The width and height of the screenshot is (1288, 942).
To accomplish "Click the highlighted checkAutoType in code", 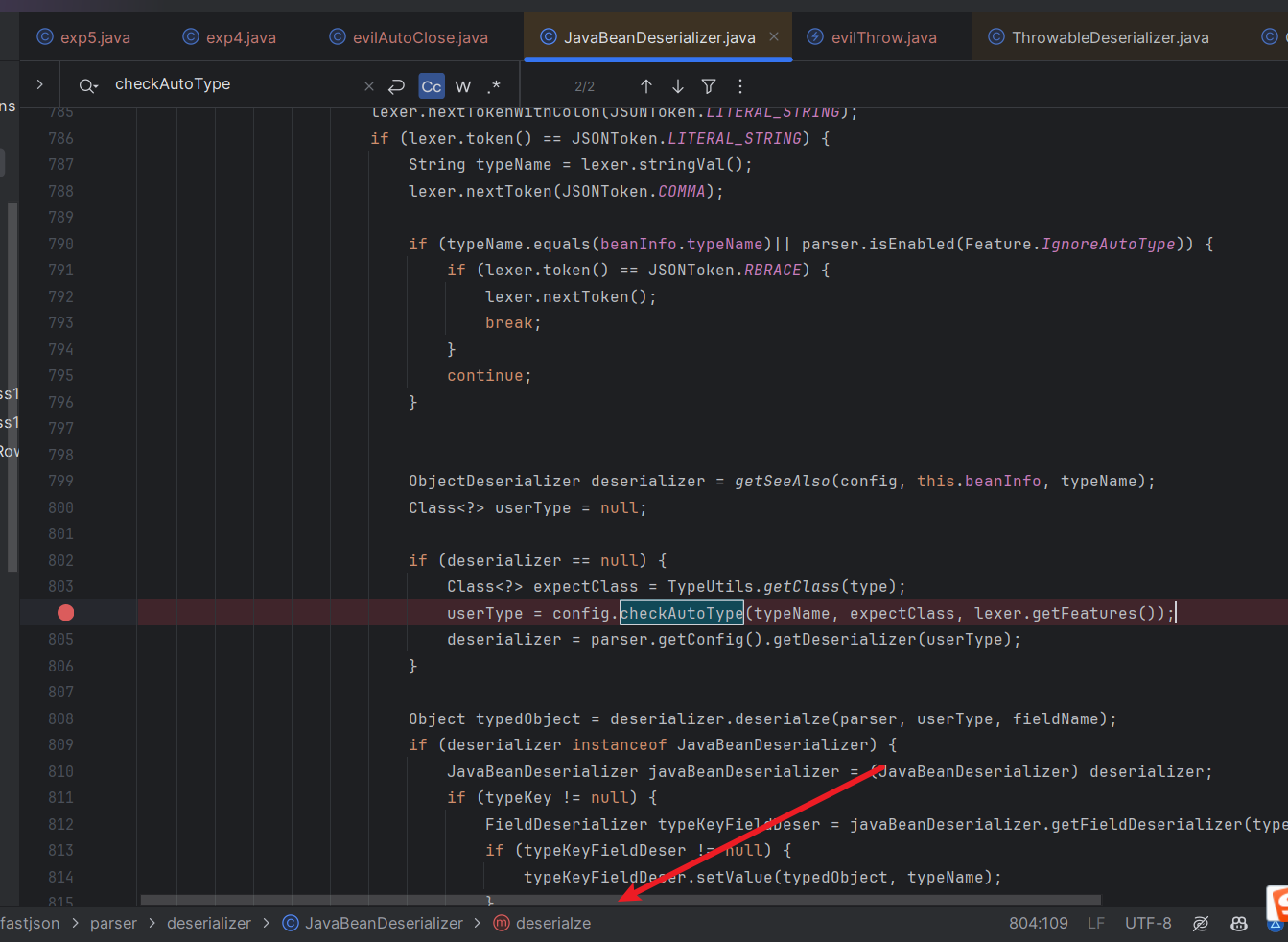I will 682,613.
